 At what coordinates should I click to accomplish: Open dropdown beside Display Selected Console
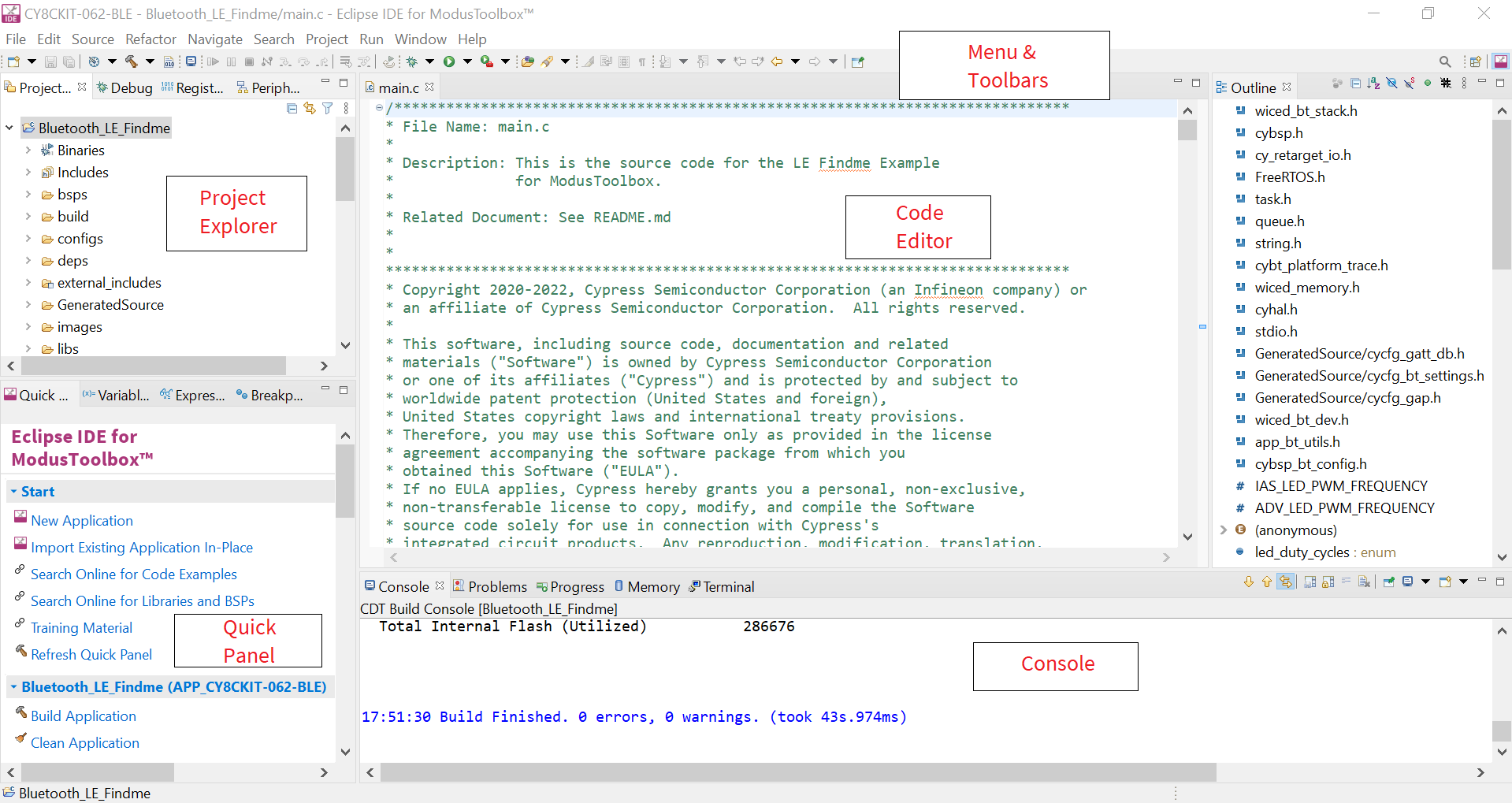[1425, 582]
